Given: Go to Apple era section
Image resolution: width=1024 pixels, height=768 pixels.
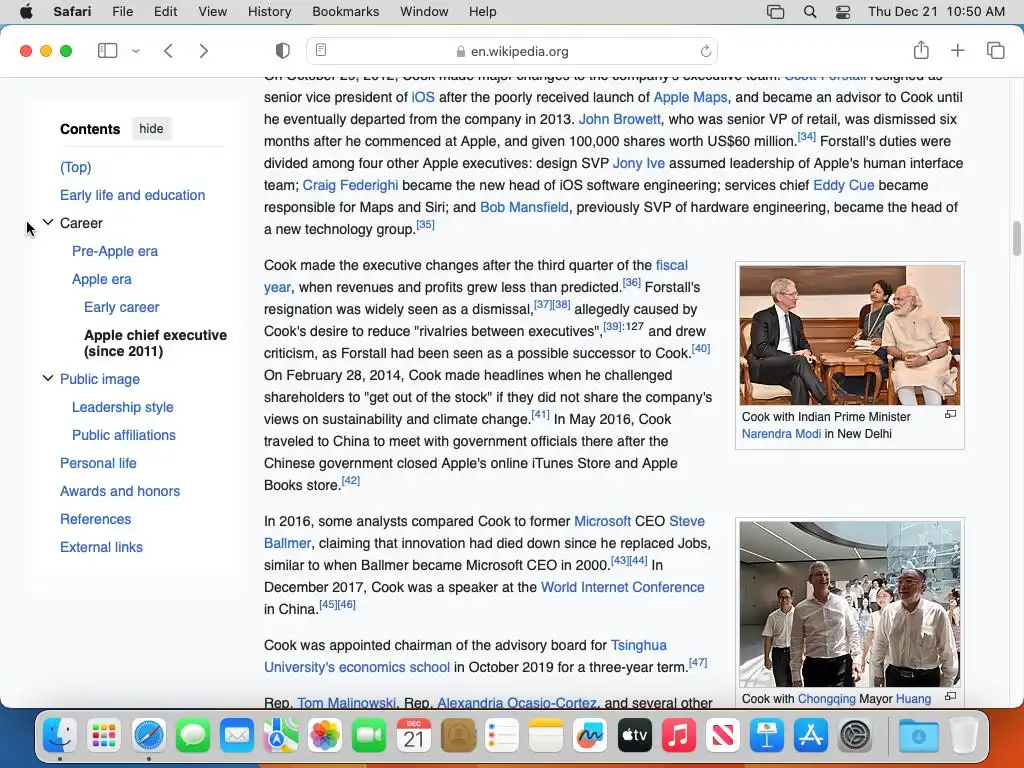Looking at the screenshot, I should [102, 280].
